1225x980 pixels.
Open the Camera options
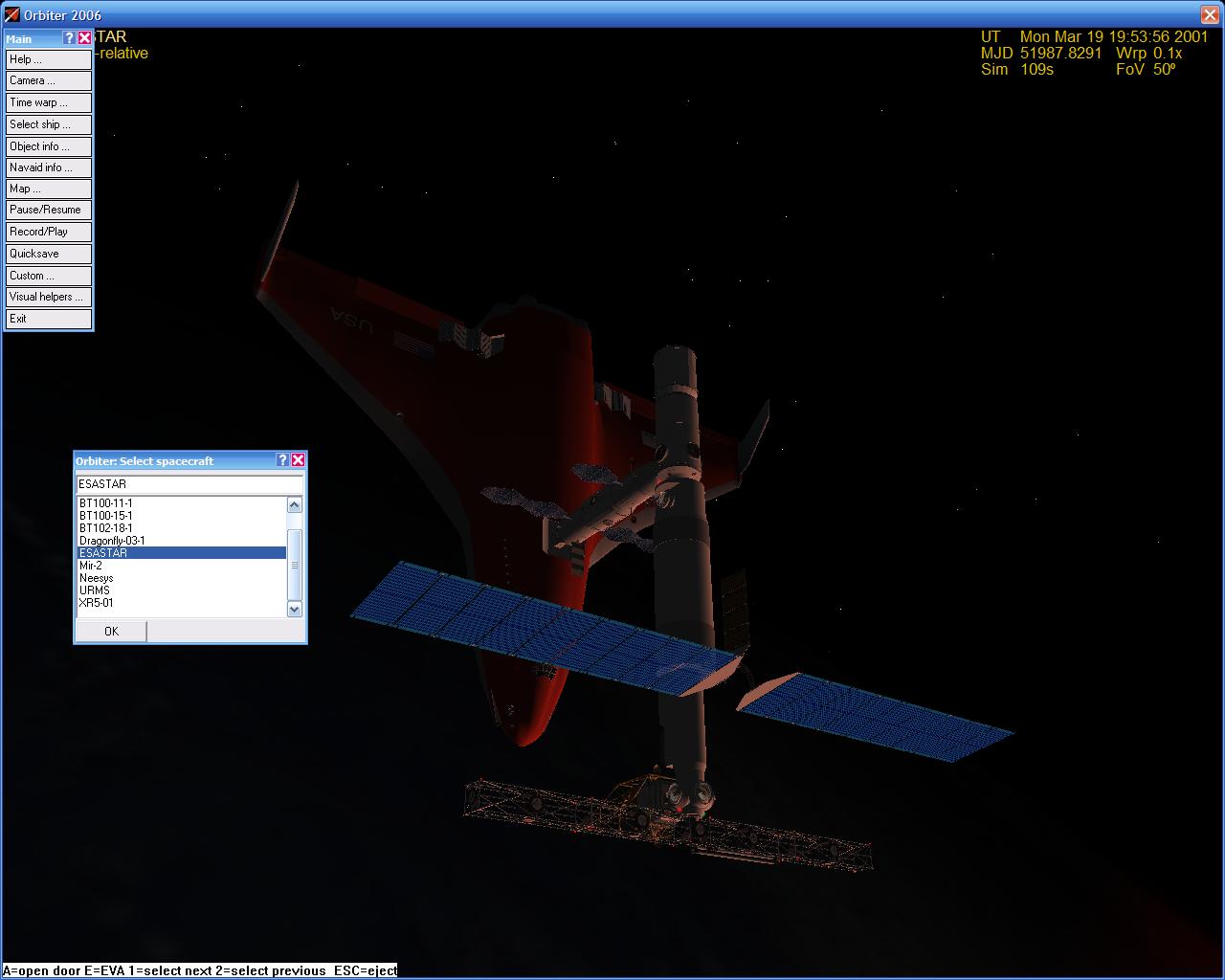click(49, 81)
